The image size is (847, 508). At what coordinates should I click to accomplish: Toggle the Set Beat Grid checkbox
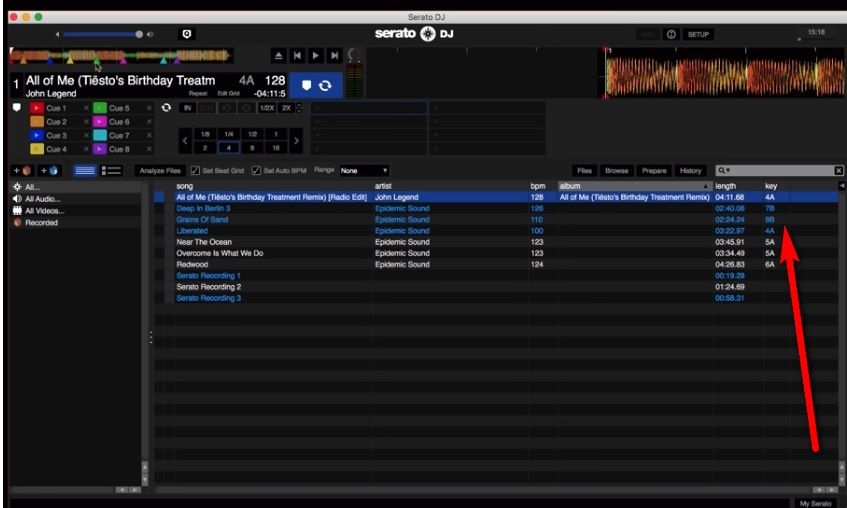click(x=196, y=171)
